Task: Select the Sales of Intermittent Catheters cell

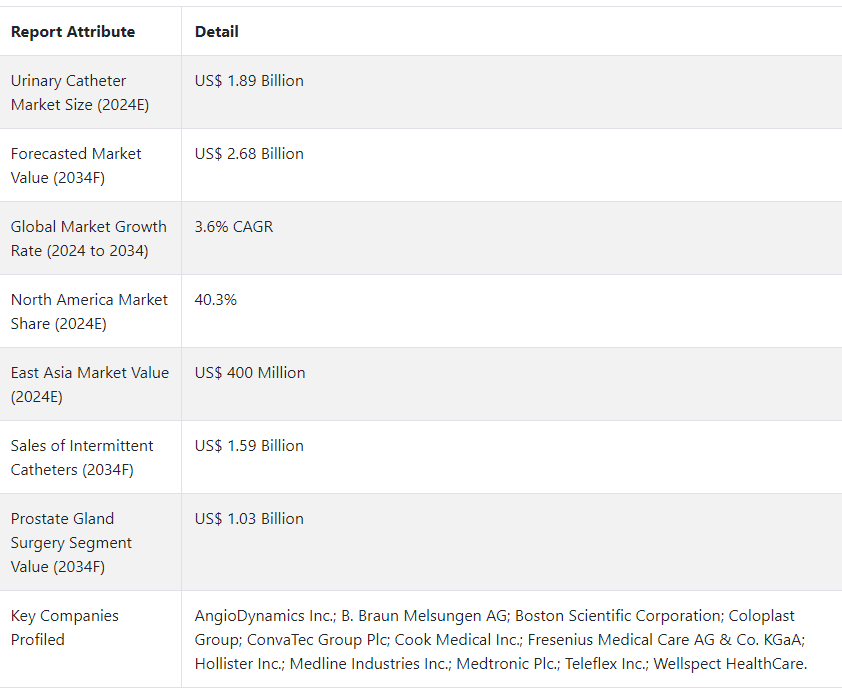Action: tap(82, 457)
